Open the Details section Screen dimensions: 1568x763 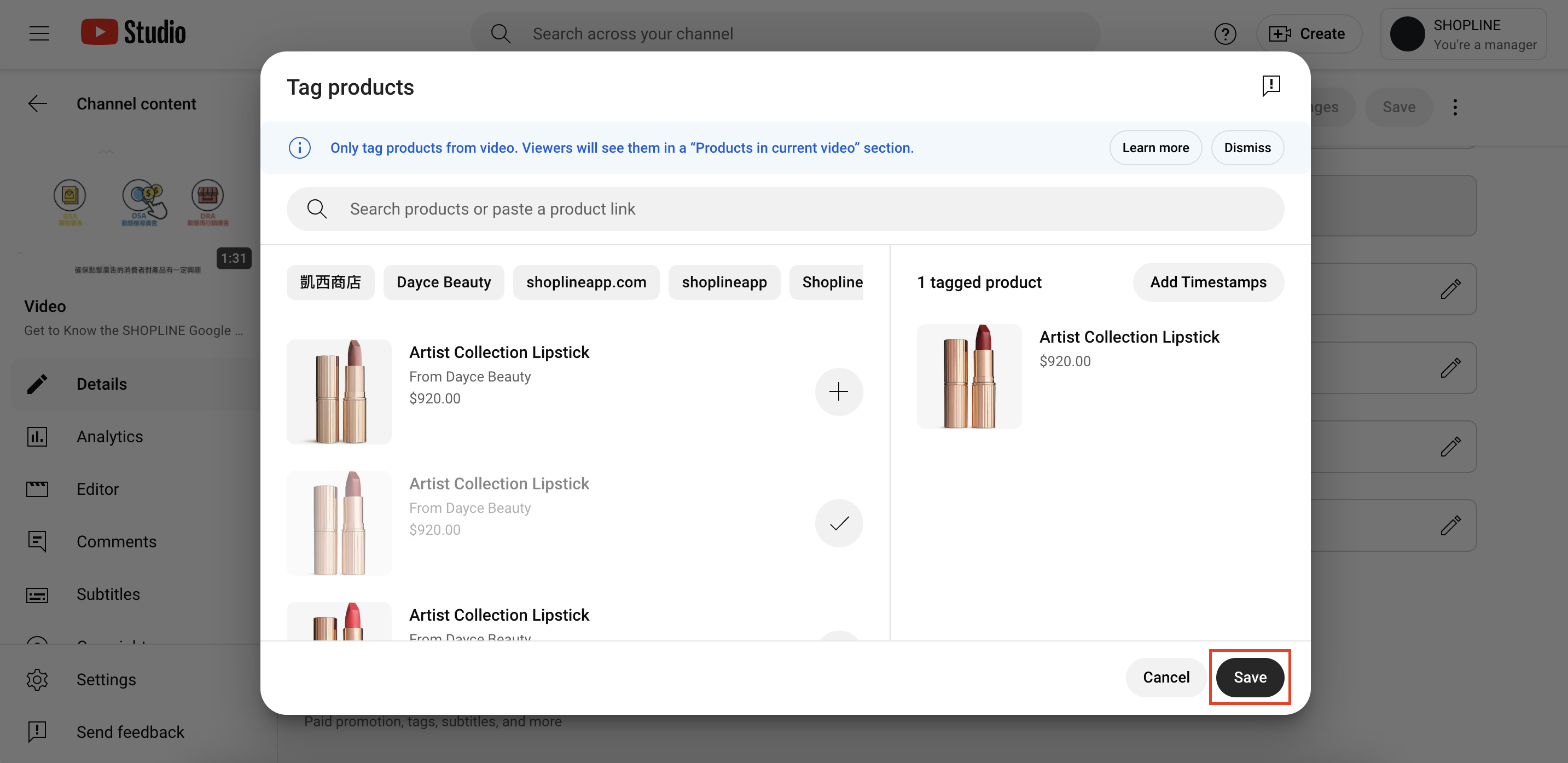click(137, 384)
